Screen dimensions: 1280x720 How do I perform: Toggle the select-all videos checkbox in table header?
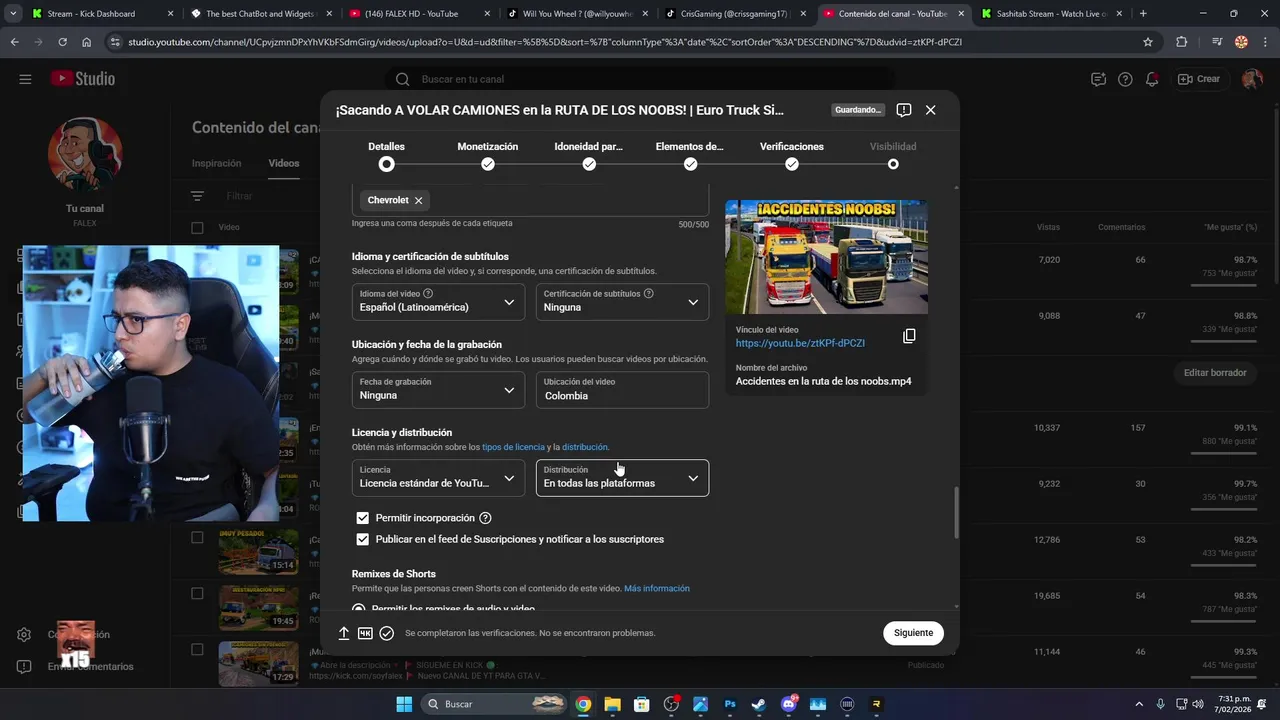[x=197, y=227]
